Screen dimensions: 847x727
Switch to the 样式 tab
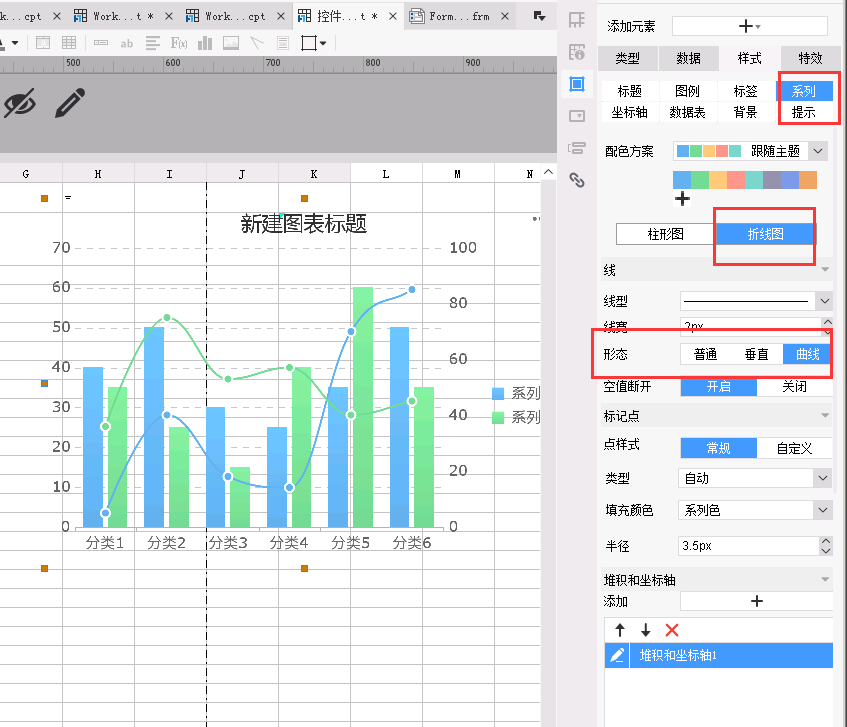[x=749, y=58]
